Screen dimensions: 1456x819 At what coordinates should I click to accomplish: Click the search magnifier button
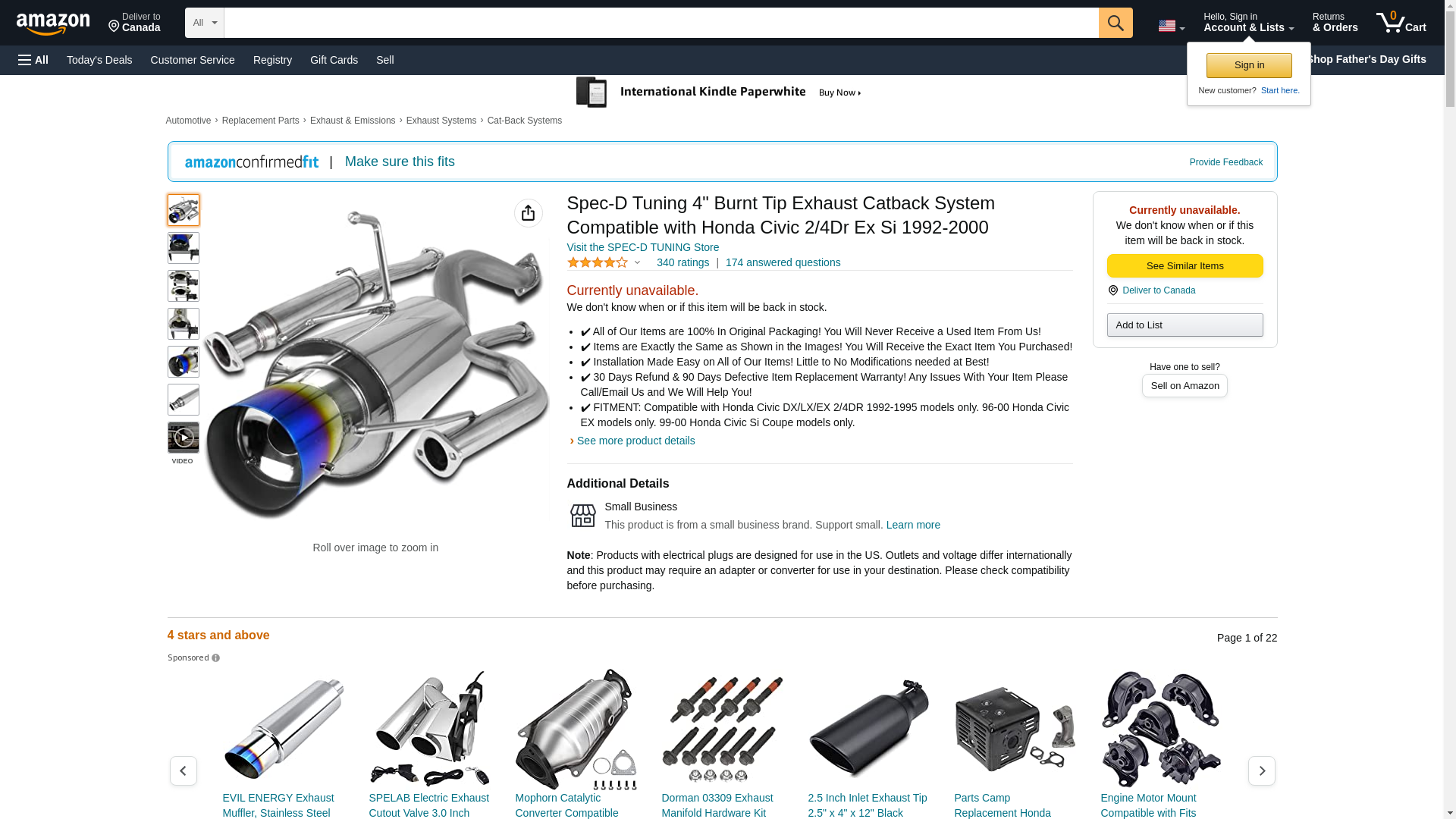1115,23
